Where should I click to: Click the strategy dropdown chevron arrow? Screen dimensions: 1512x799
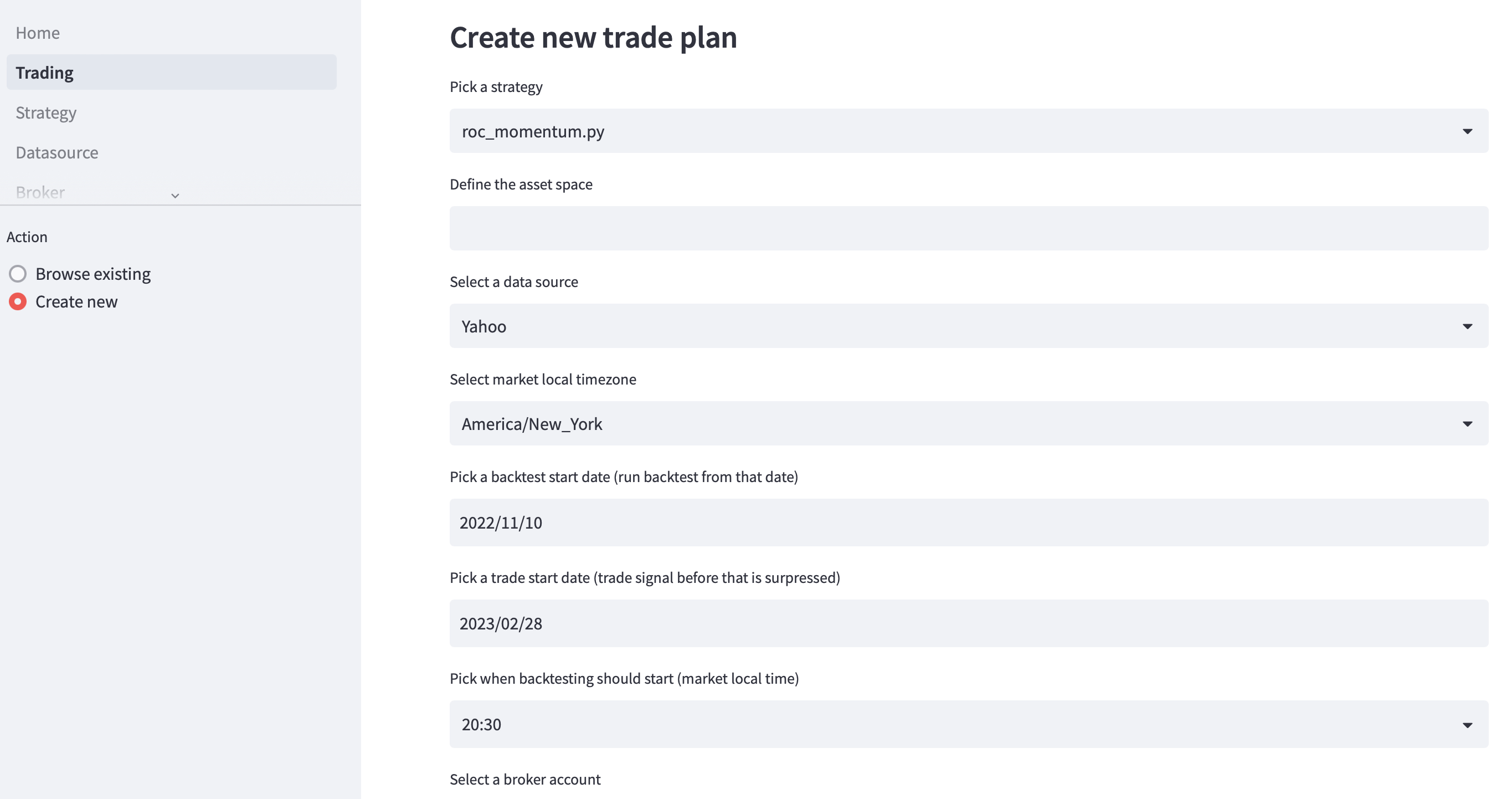click(x=1467, y=130)
